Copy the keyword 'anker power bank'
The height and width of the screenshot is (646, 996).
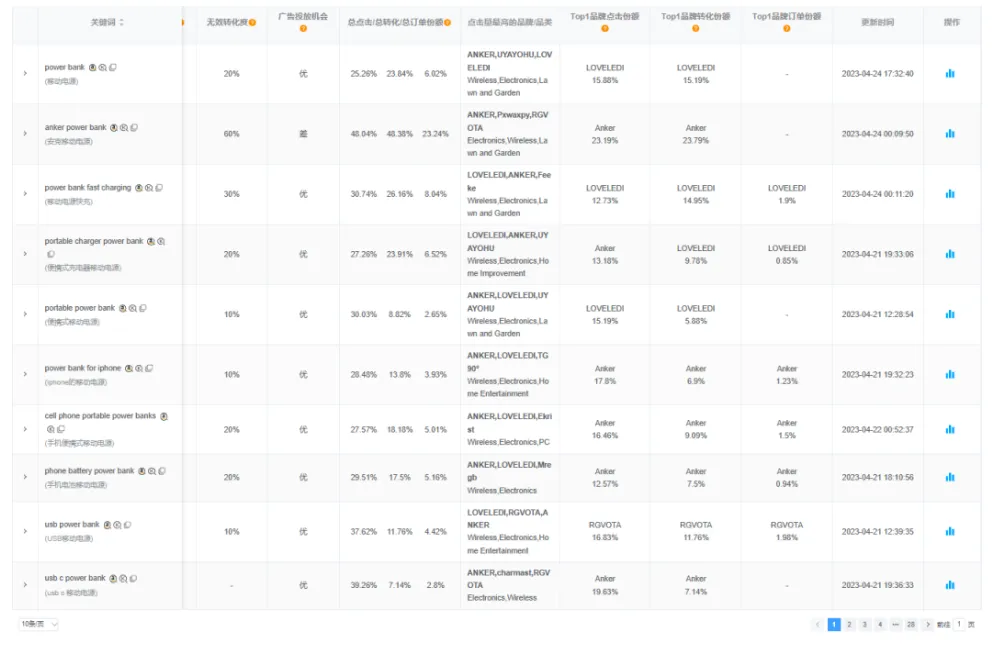pyautogui.click(x=134, y=128)
